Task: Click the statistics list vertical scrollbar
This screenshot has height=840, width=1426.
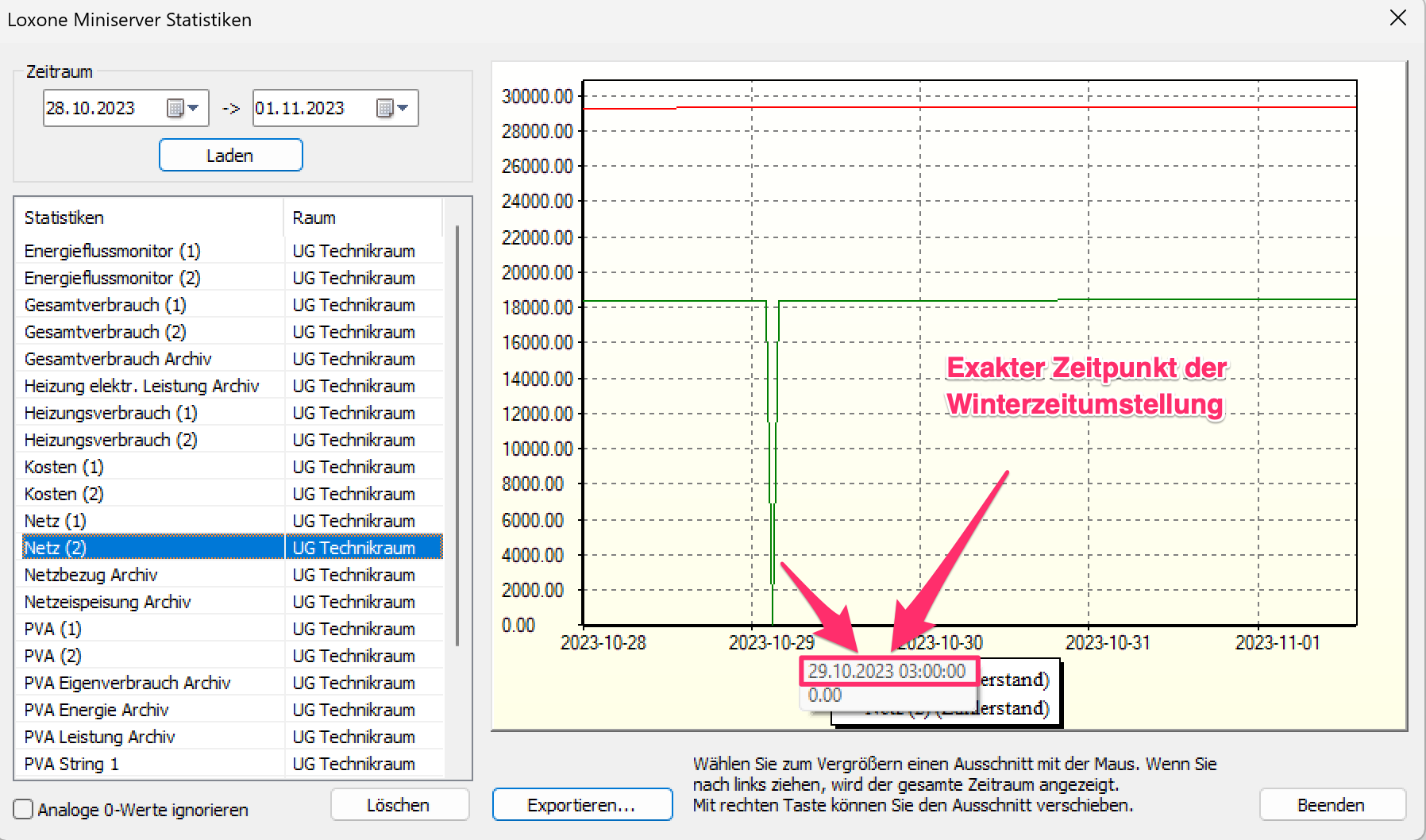Action: coord(457,435)
